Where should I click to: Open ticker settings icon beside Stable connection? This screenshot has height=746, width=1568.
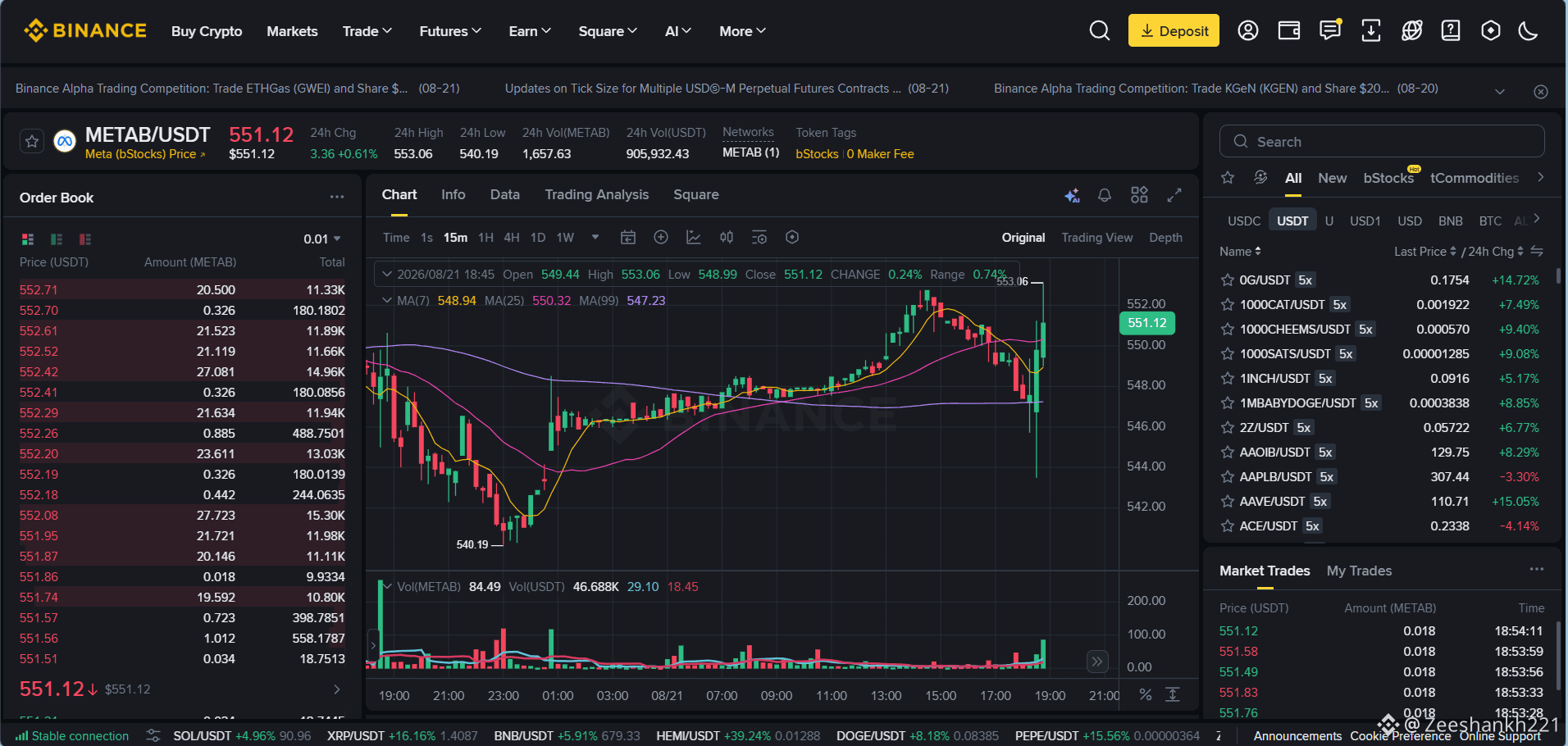point(153,735)
